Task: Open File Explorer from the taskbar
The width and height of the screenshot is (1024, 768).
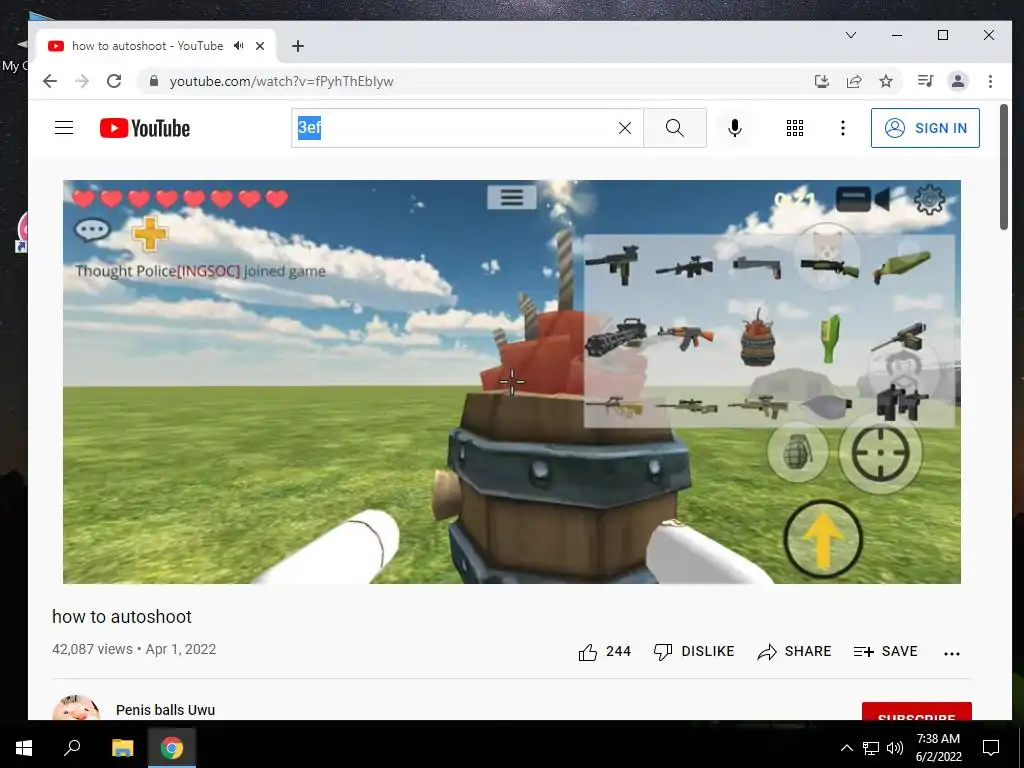Action: (122, 748)
